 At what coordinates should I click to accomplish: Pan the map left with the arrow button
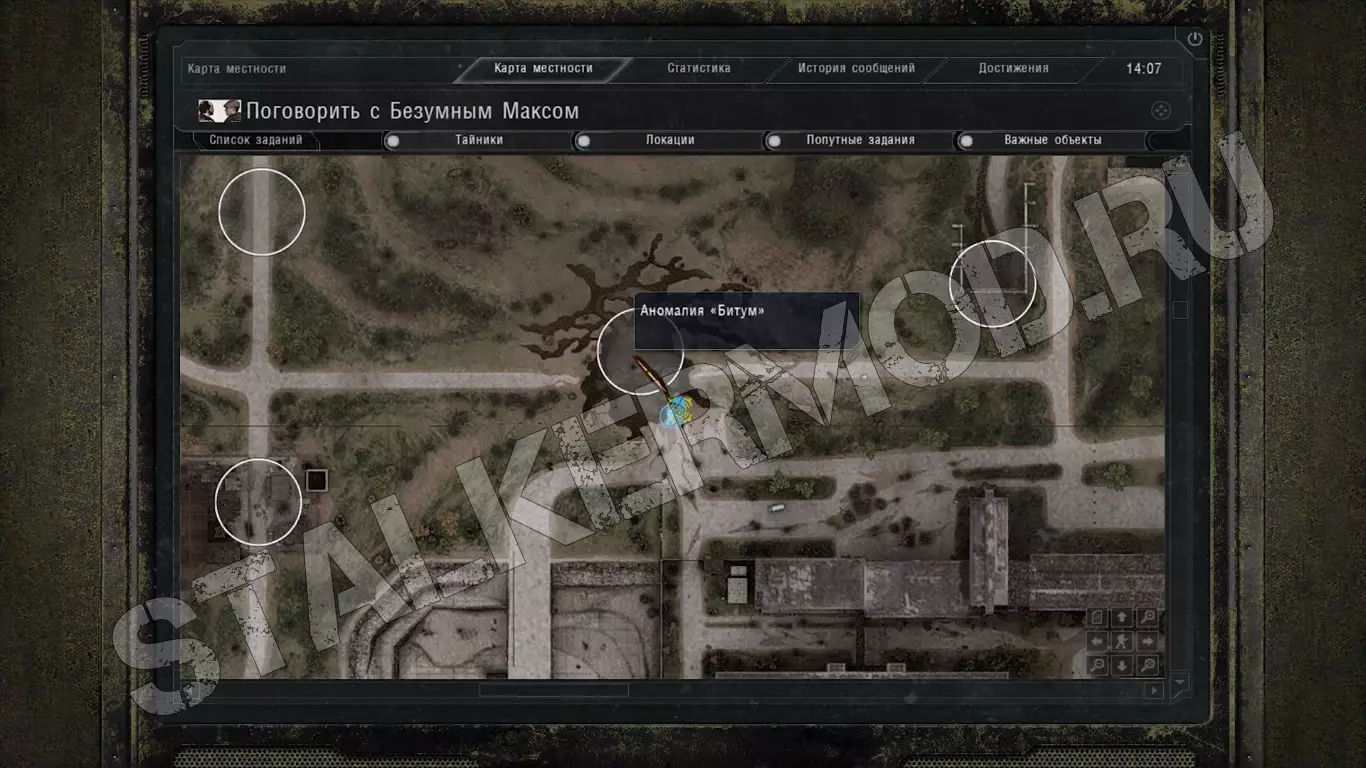click(x=1097, y=641)
